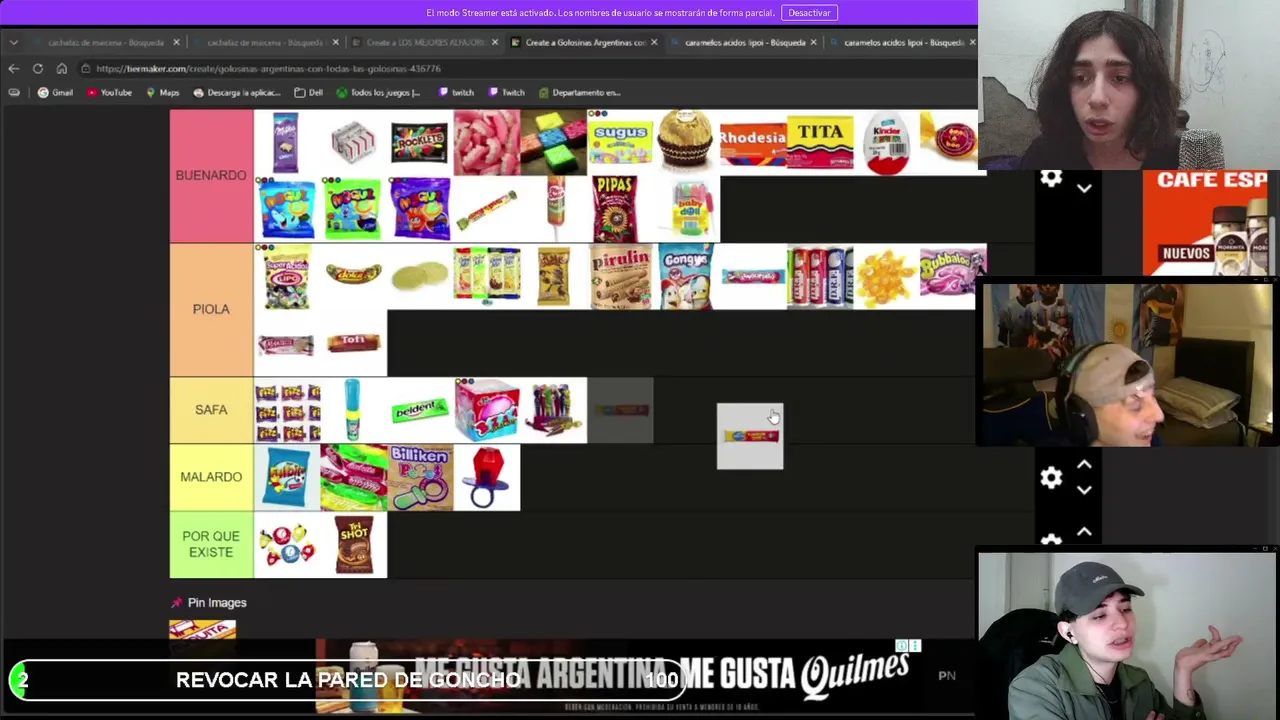Select the Rocklets candy image
Screen dimensions: 1280x720
[x=420, y=142]
